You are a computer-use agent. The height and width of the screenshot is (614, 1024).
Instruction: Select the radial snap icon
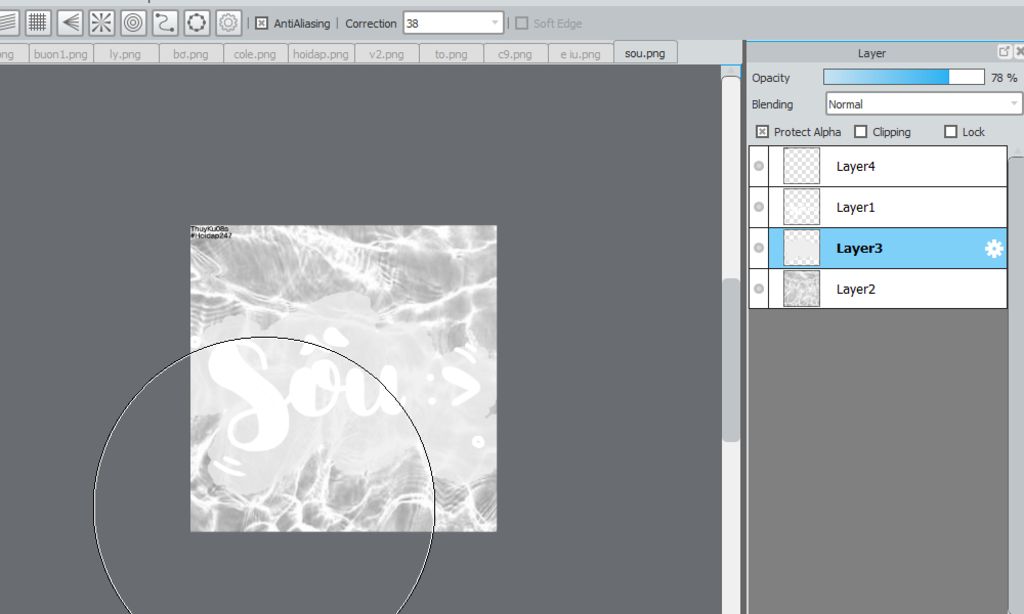point(101,23)
